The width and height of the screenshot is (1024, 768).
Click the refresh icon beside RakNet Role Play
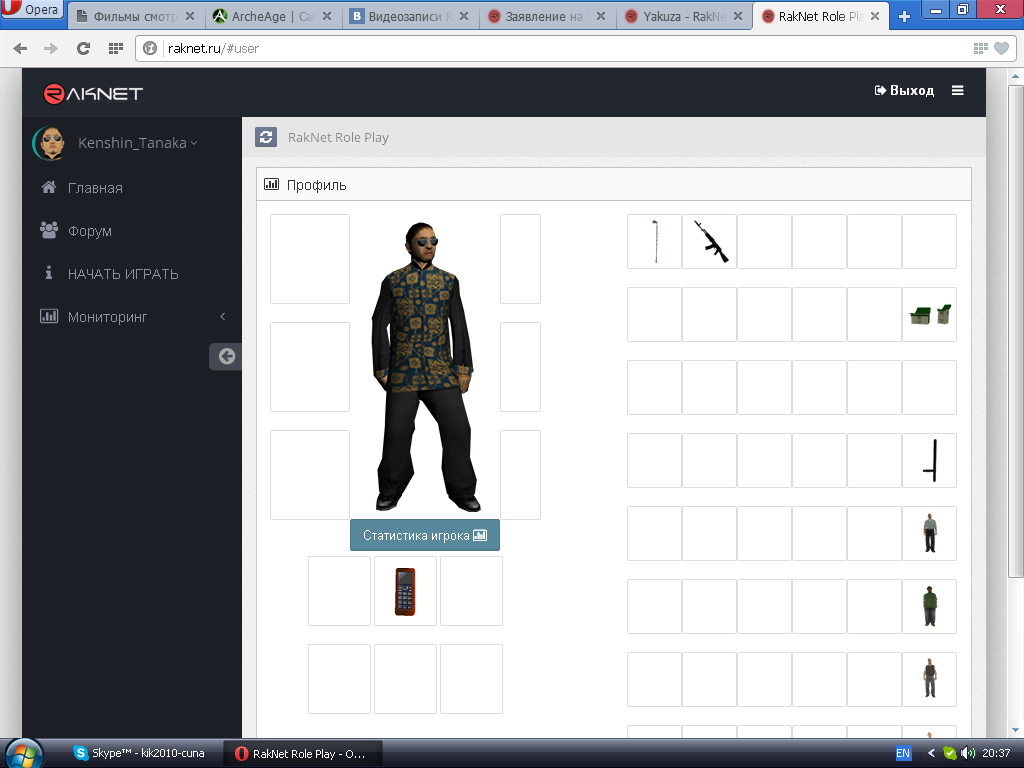(266, 137)
